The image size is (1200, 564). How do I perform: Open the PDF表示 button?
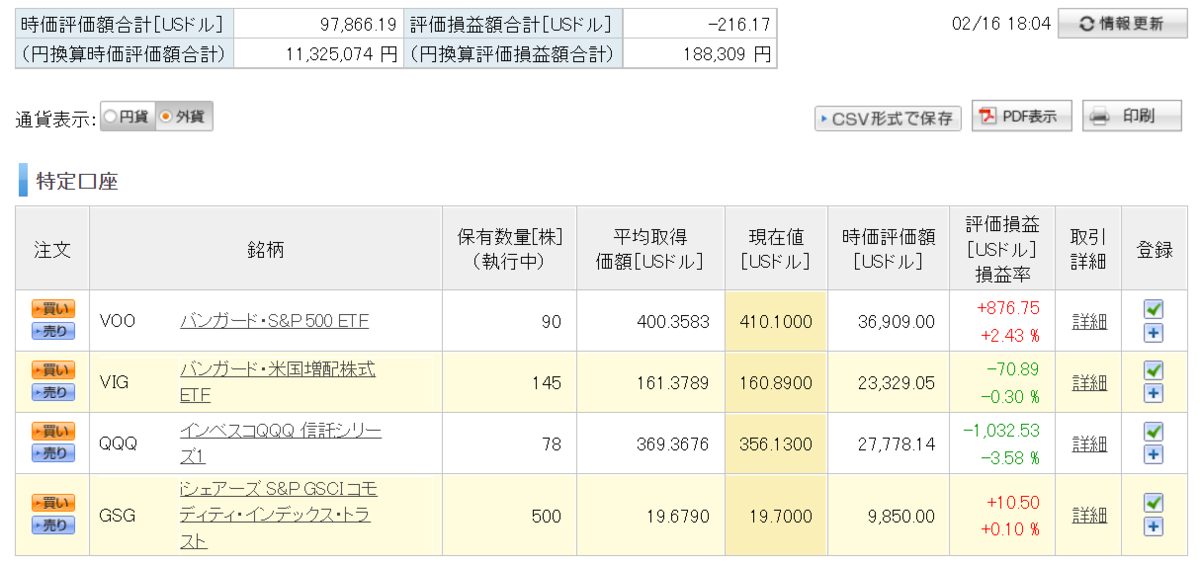[x=1022, y=117]
